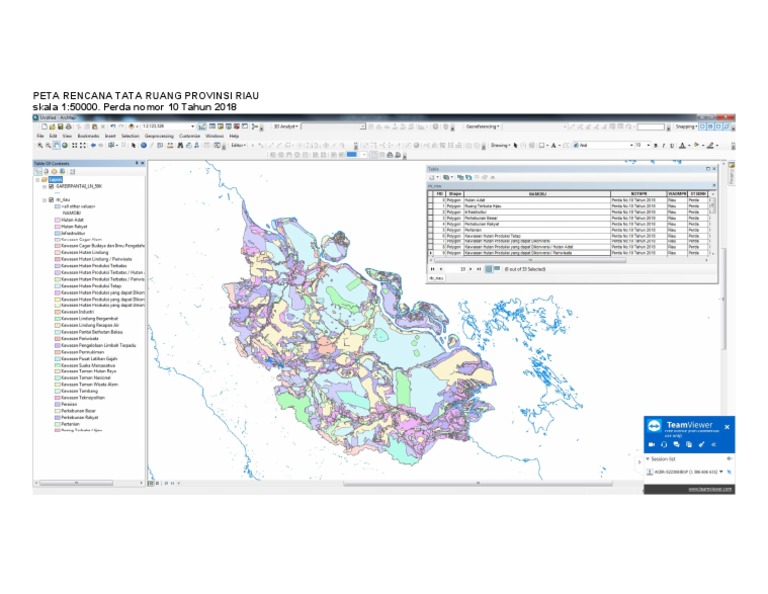
Task: Open Table Options menu in Table window
Action: 433,177
